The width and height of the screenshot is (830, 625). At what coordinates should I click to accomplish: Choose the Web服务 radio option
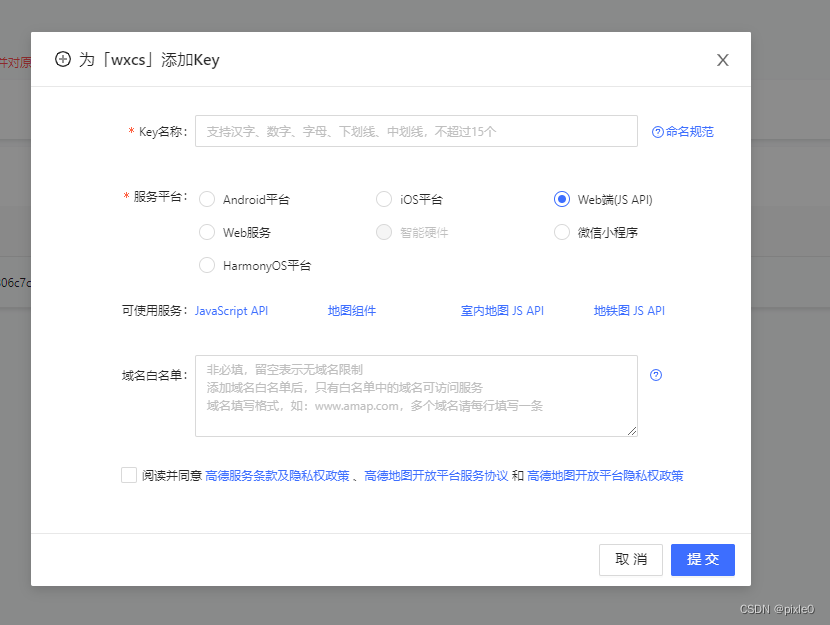coord(207,232)
